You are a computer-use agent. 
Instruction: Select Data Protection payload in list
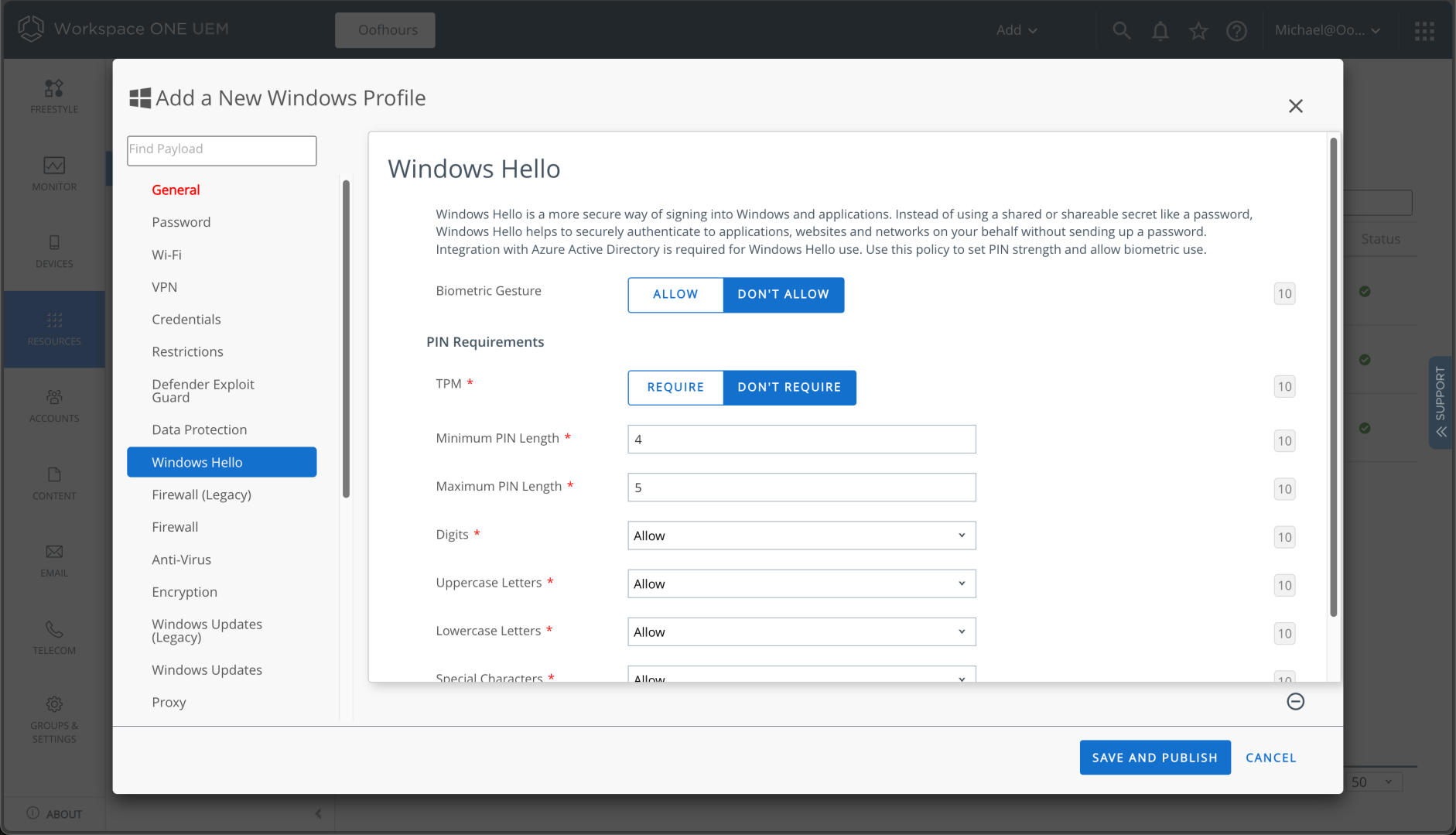[199, 429]
